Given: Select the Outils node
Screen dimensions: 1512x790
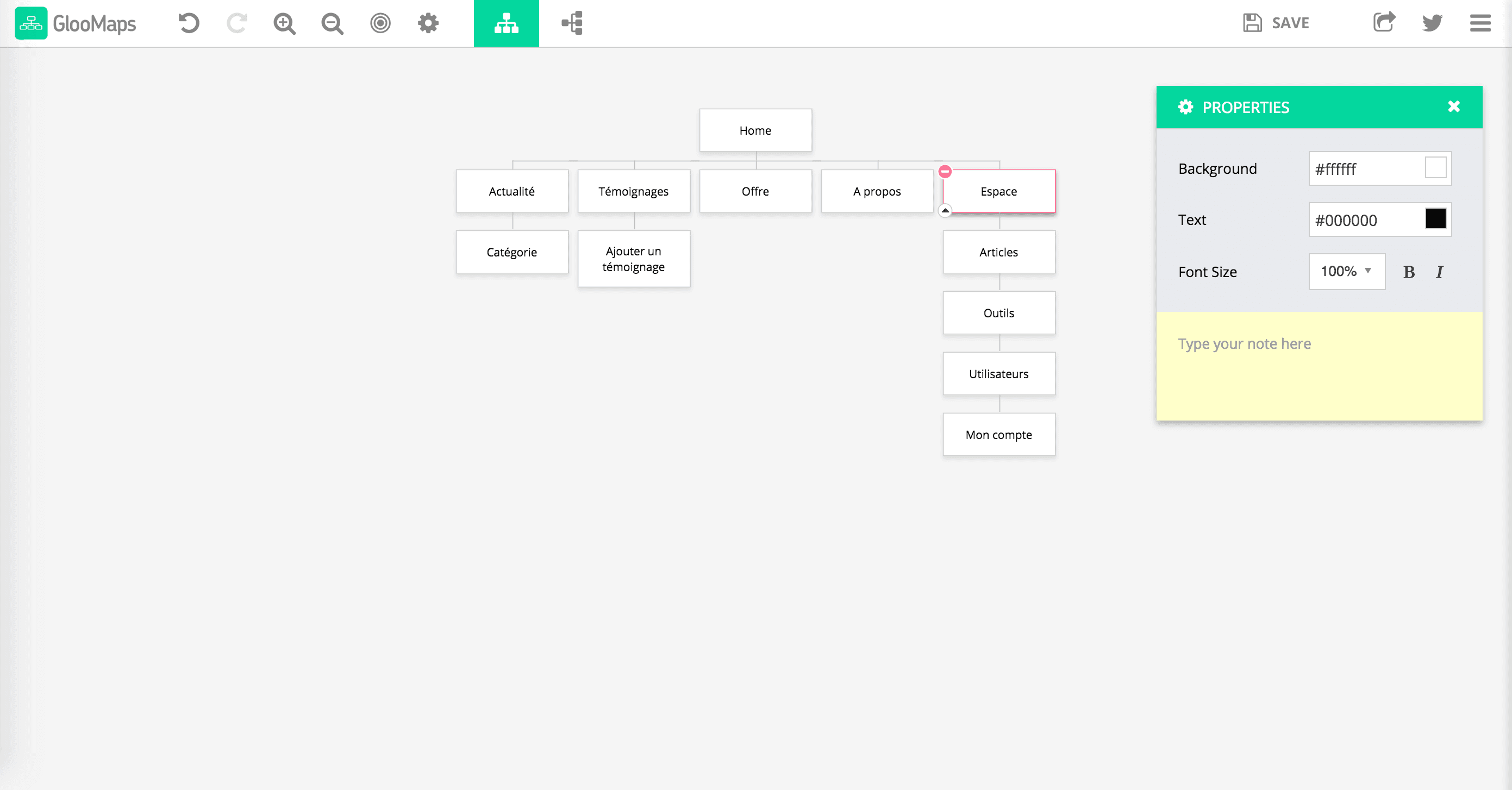Looking at the screenshot, I should (x=999, y=313).
